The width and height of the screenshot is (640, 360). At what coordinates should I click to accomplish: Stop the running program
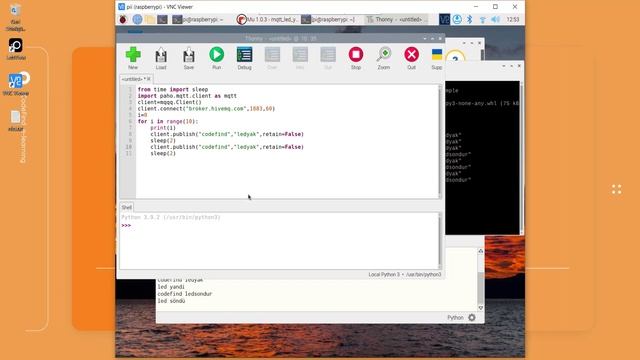point(356,58)
